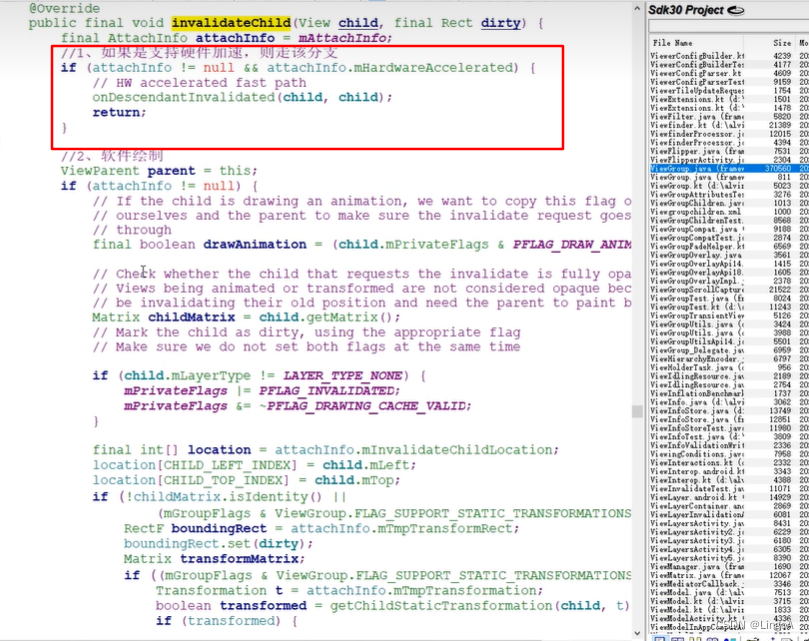Open ViewGroupTest.kt with size 11243

[729, 307]
